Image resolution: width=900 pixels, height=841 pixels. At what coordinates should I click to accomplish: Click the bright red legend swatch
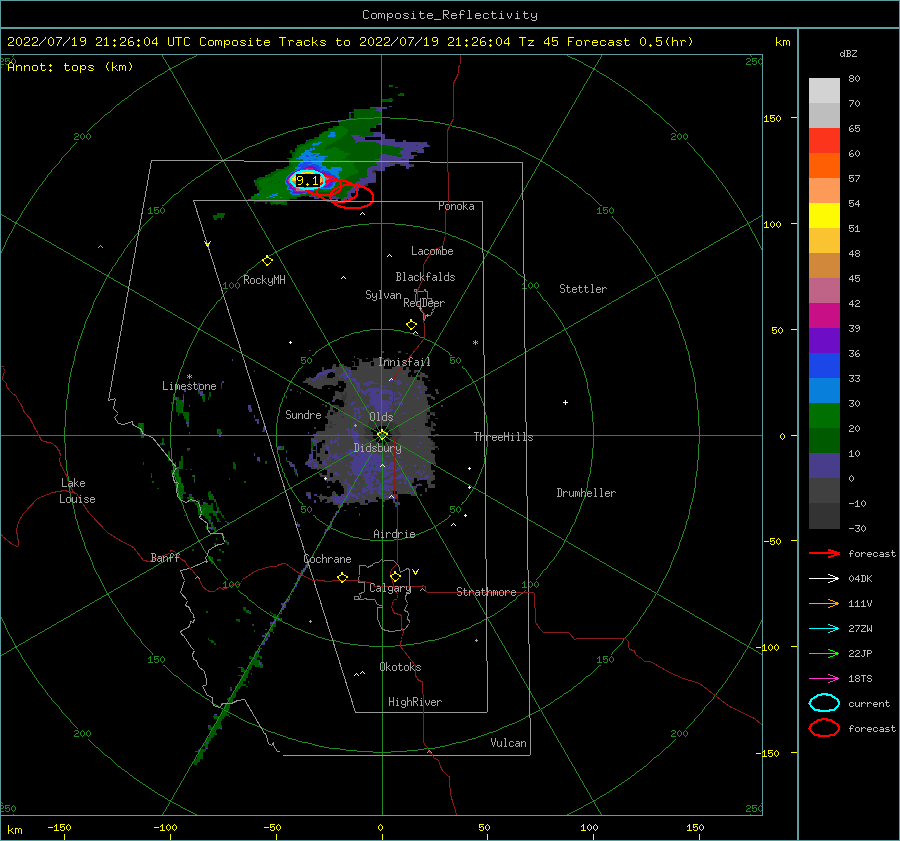(x=824, y=141)
